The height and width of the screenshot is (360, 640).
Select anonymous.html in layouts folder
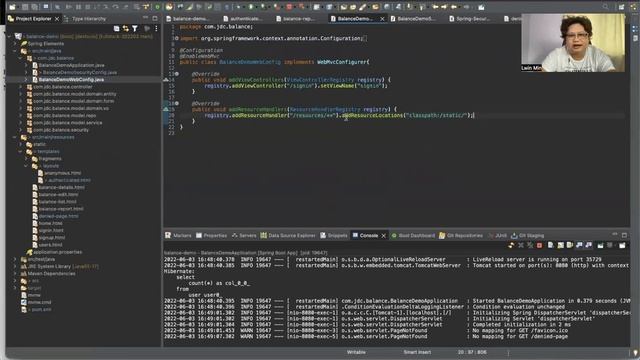click(59, 173)
